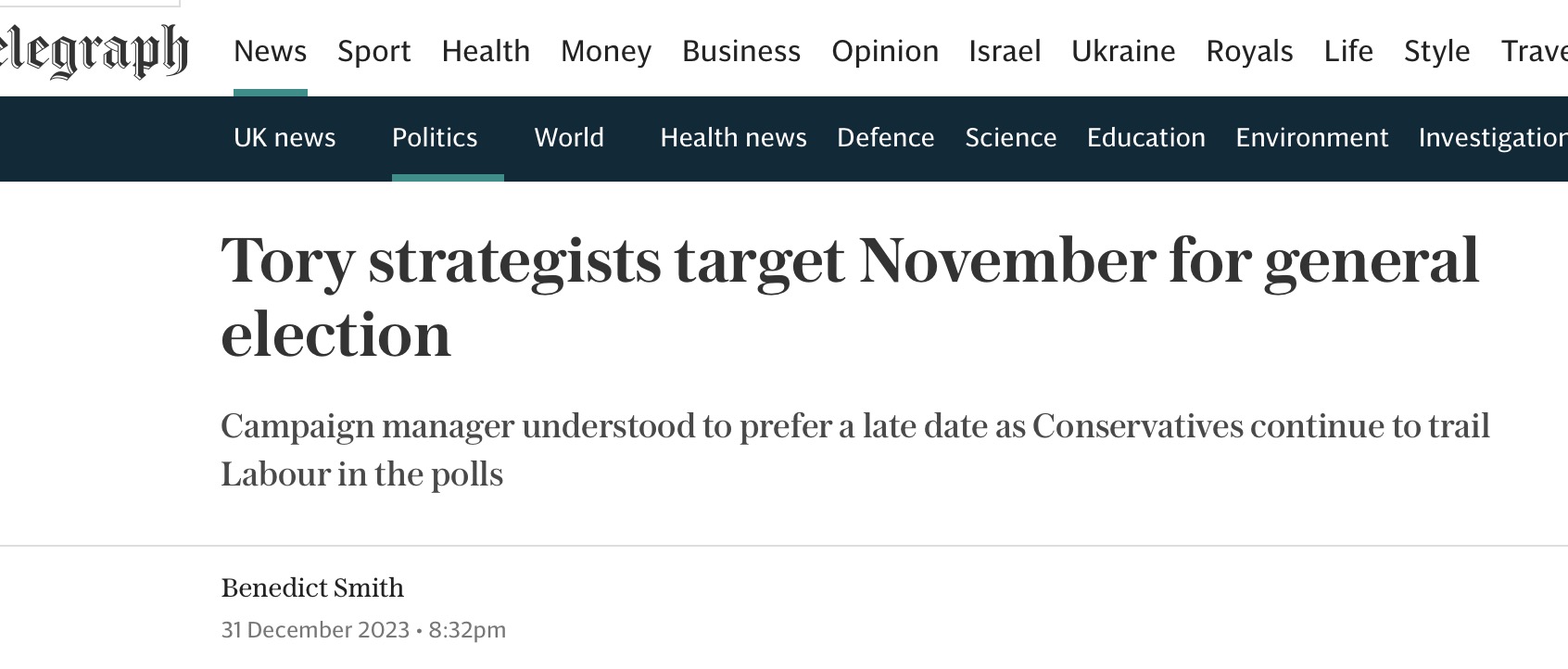
Task: Open the Science subsection
Action: (1010, 137)
